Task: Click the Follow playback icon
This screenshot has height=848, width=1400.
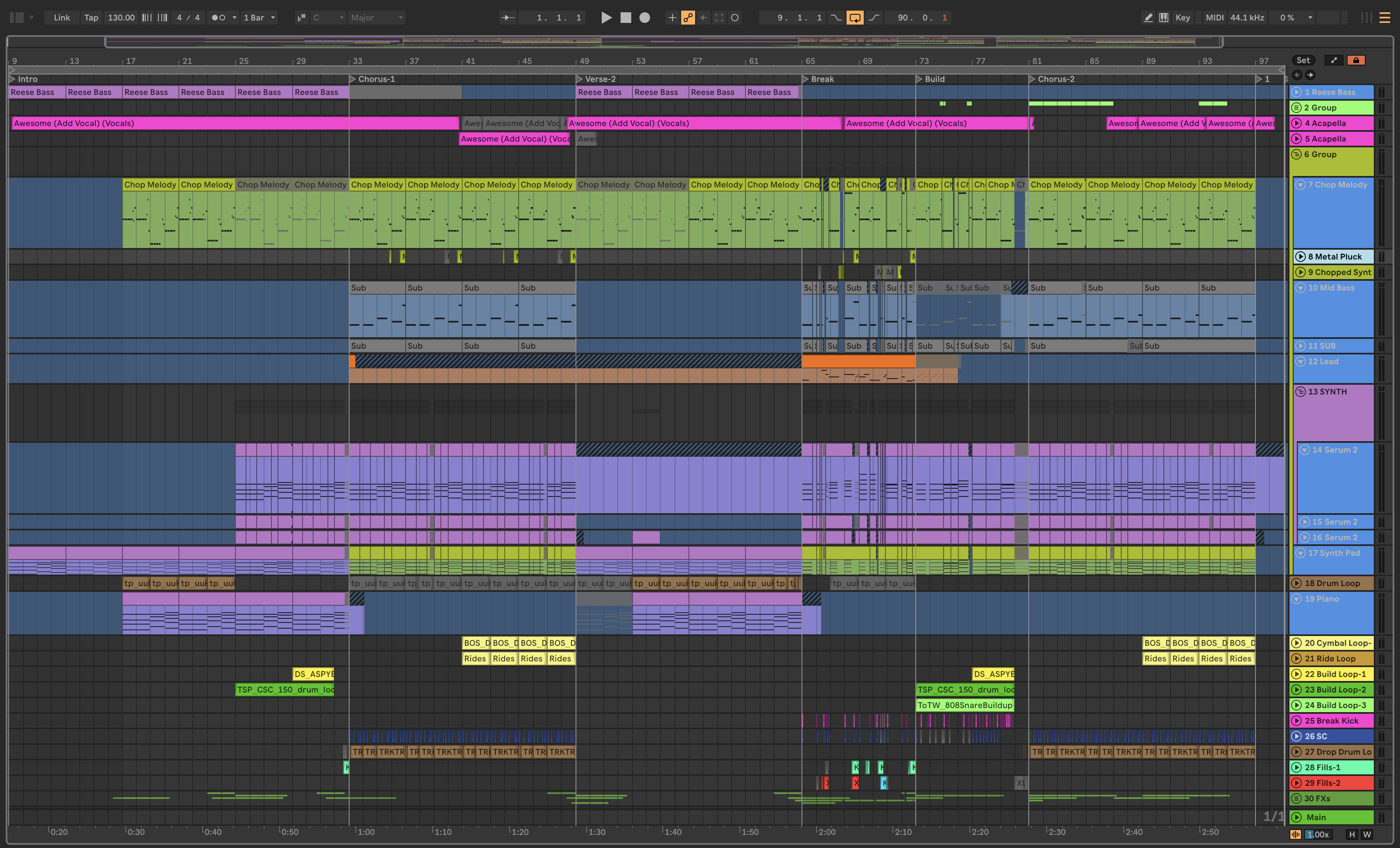Action: coord(507,18)
